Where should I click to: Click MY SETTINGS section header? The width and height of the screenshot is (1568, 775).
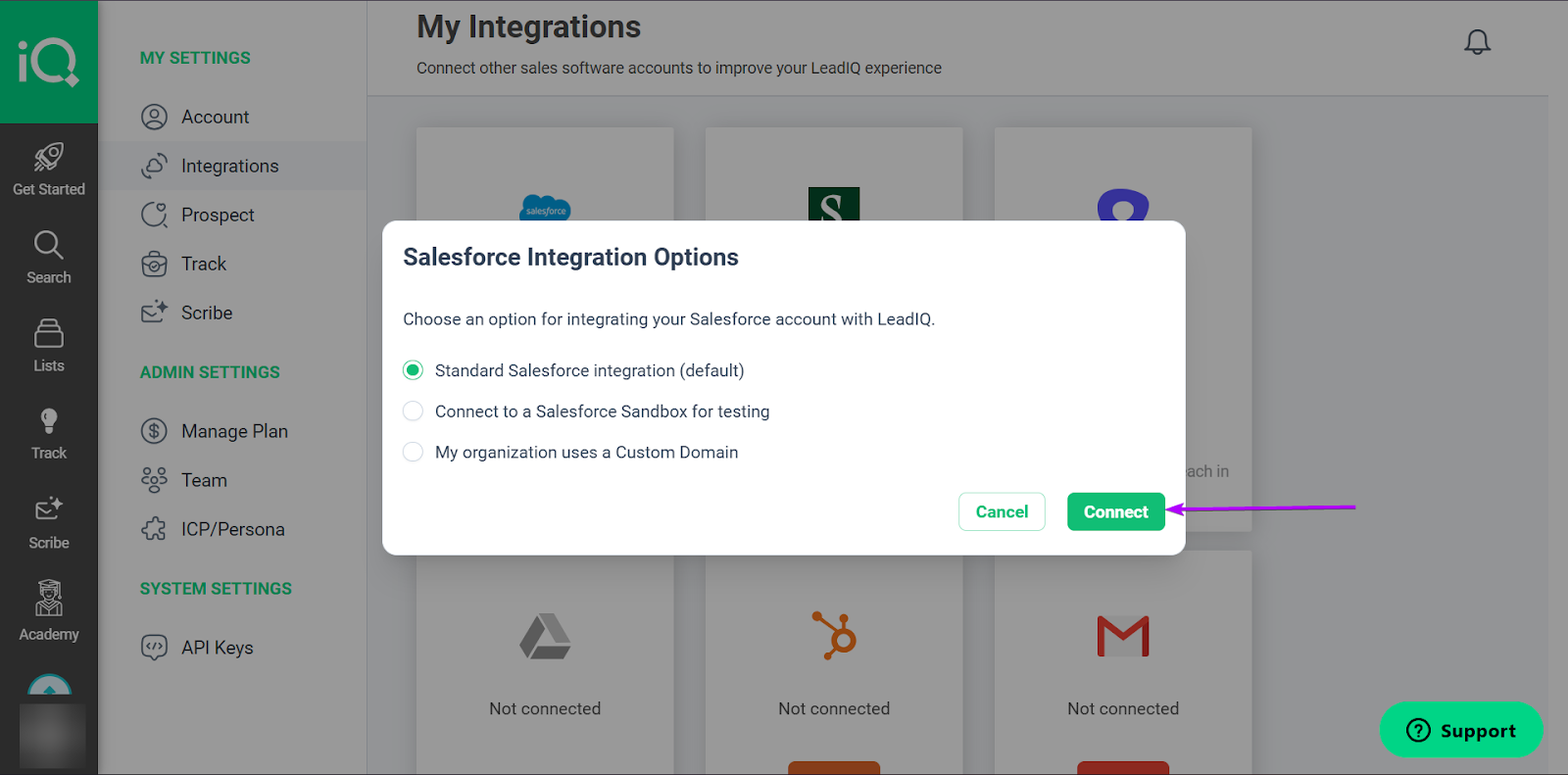[195, 58]
